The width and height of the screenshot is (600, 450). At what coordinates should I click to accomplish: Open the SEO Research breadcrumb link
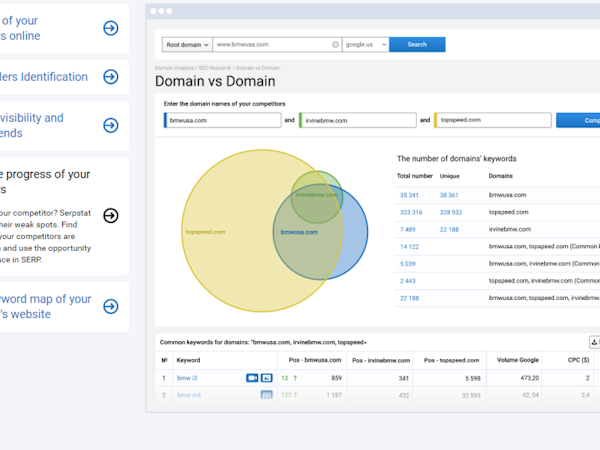click(x=215, y=68)
